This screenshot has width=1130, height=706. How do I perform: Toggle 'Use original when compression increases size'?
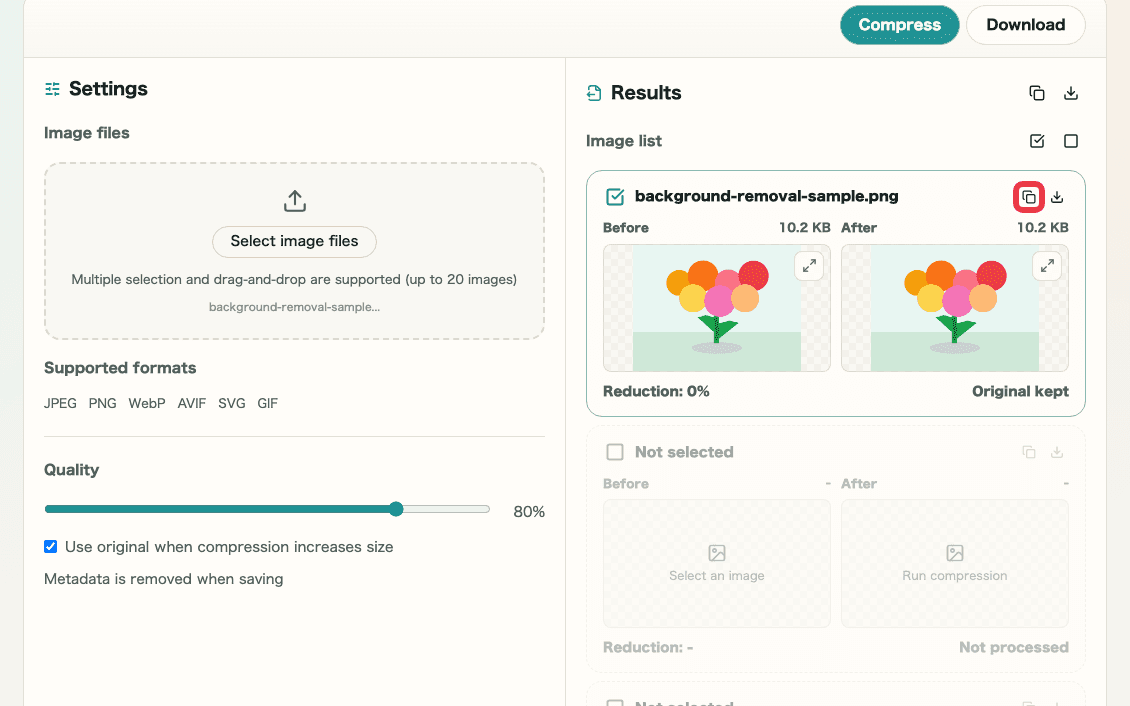pyautogui.click(x=50, y=547)
